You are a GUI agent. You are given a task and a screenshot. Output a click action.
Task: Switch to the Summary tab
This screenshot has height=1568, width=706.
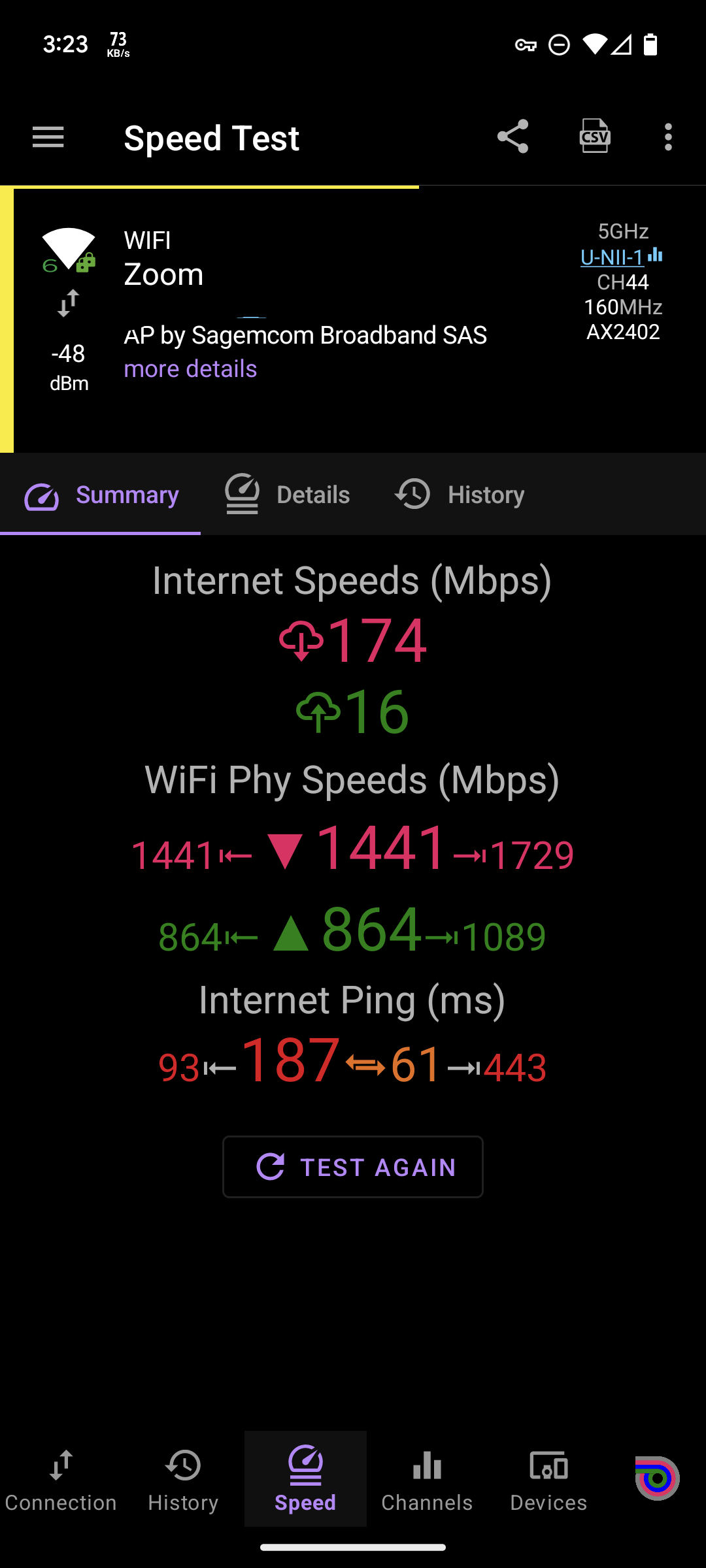point(101,495)
